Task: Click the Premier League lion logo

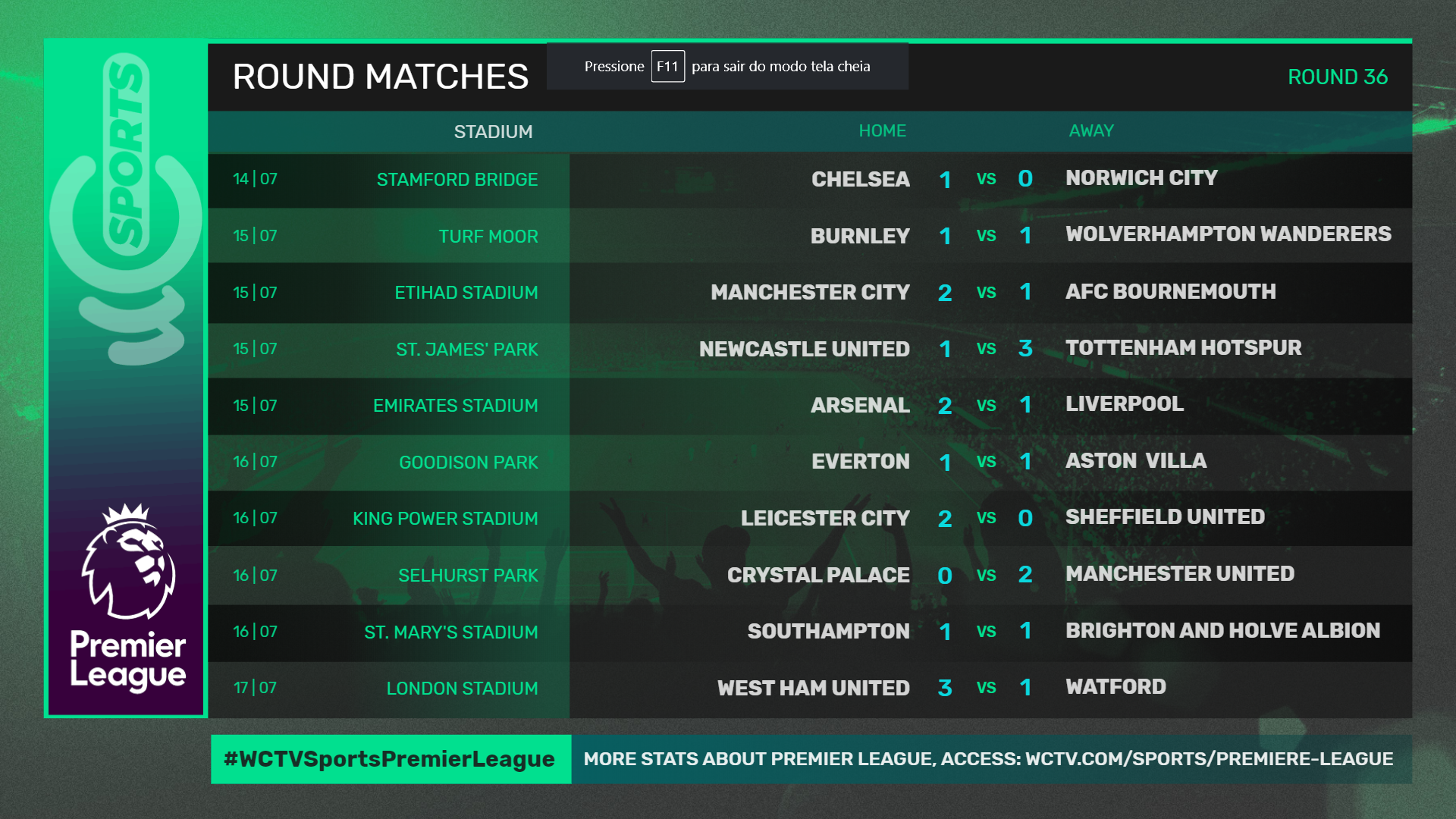Action: [128, 561]
